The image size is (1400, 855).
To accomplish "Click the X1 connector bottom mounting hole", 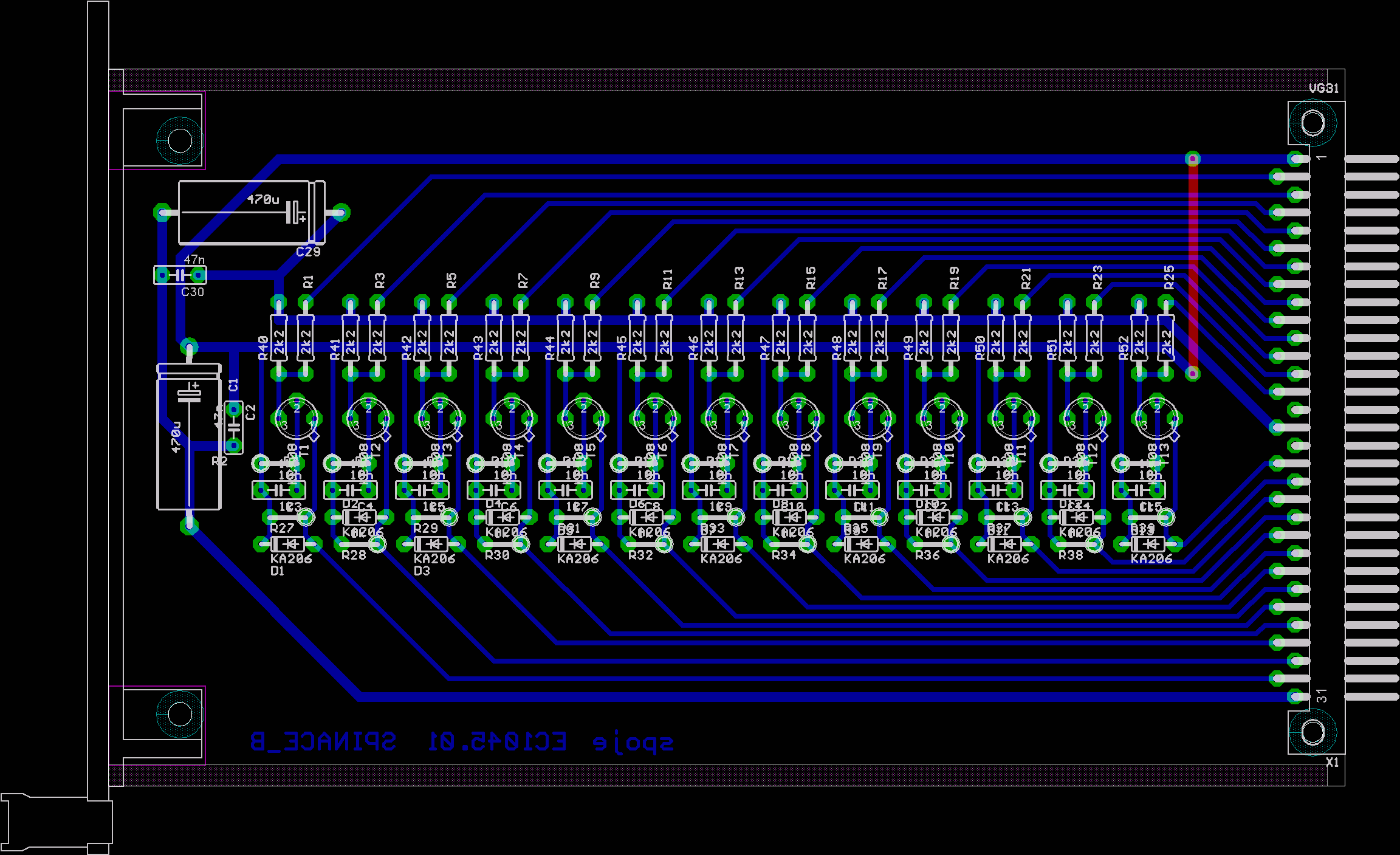I will (1312, 732).
